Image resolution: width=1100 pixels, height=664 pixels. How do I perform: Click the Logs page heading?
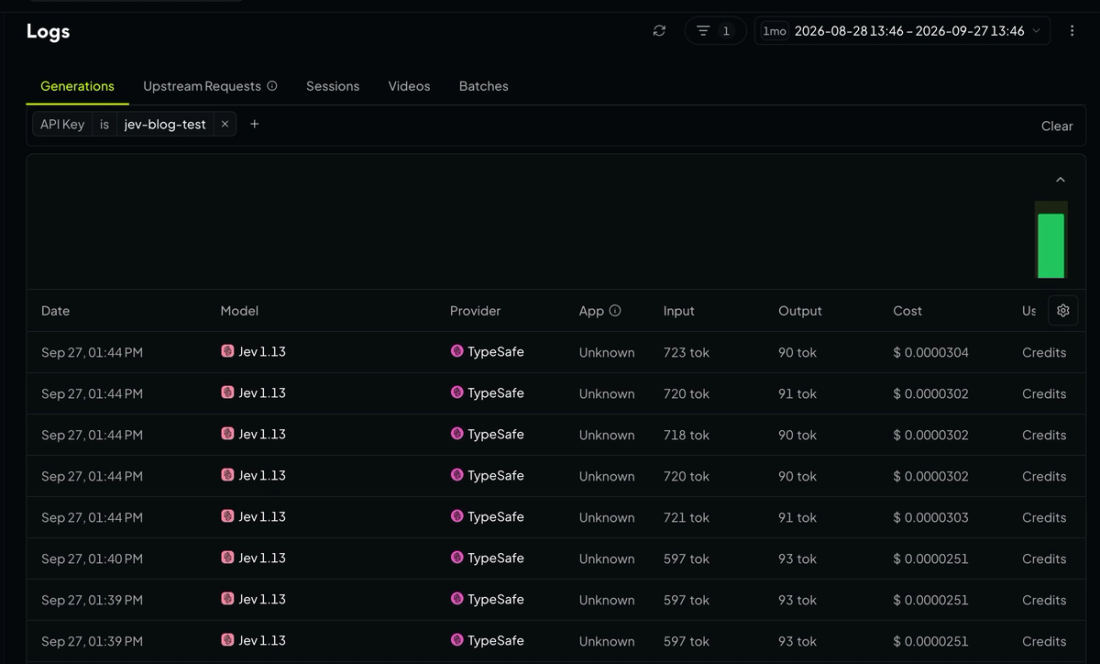pos(48,32)
